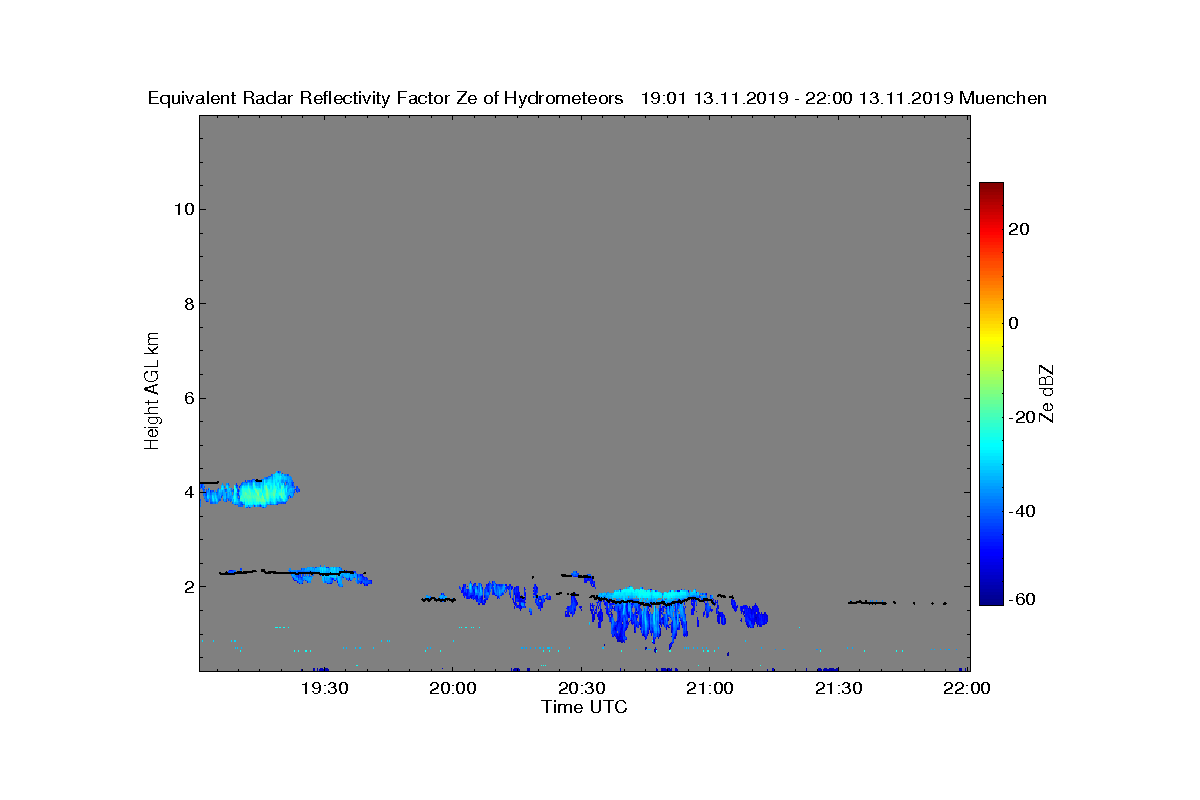Click the '21:30' time tick label
This screenshot has width=1200, height=800.
[x=838, y=688]
